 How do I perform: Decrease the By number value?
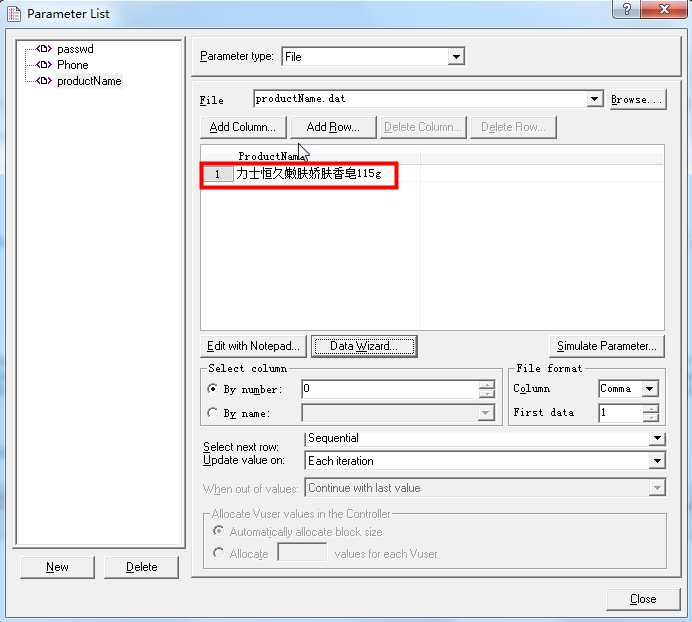pyautogui.click(x=486, y=393)
